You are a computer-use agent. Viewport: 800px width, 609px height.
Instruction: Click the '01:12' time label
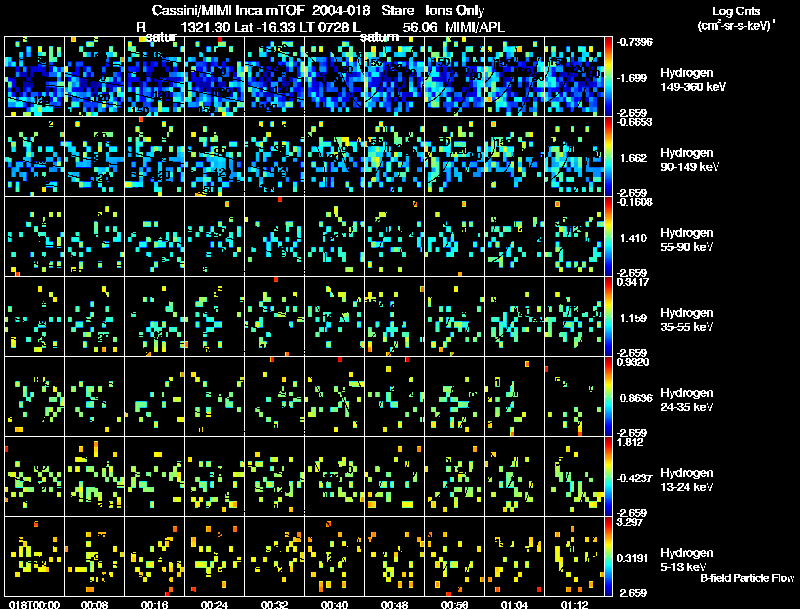click(x=574, y=604)
